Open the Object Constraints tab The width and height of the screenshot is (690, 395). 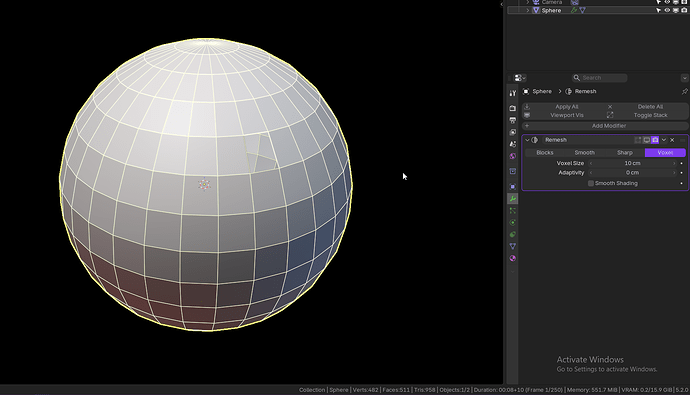[513, 234]
